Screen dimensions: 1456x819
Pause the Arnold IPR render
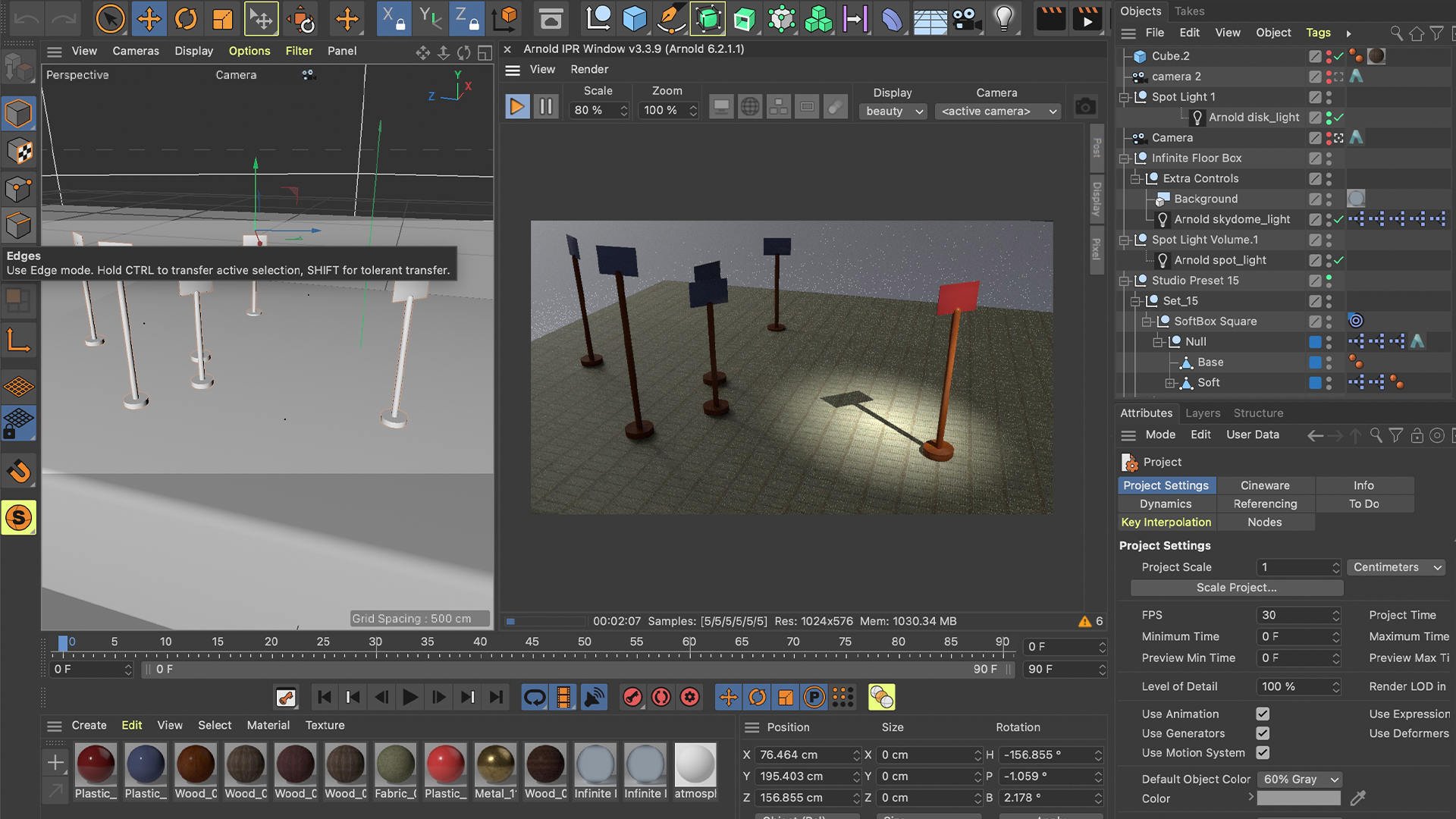tap(545, 107)
